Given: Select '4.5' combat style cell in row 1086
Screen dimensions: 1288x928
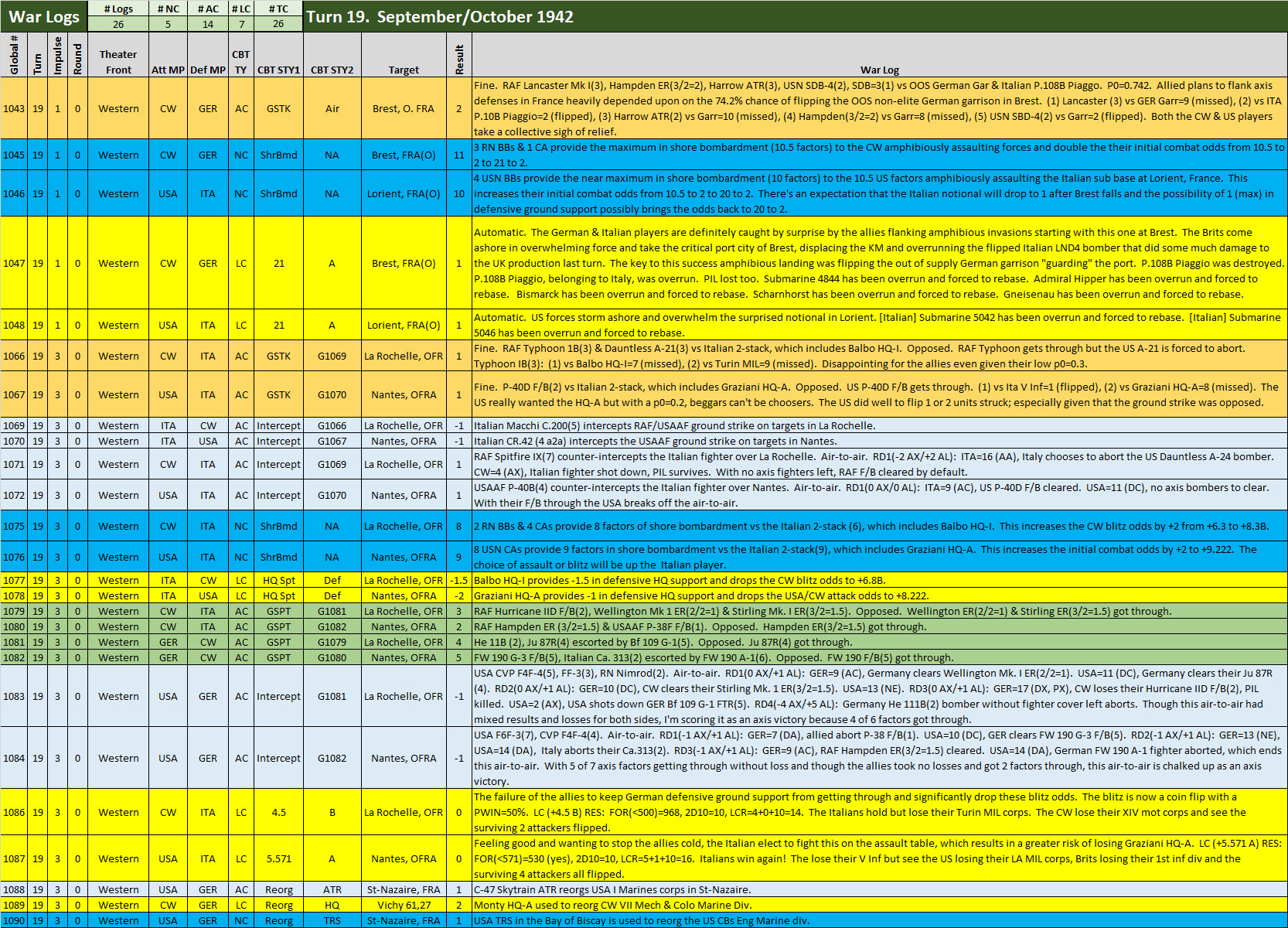Looking at the screenshot, I should [278, 812].
